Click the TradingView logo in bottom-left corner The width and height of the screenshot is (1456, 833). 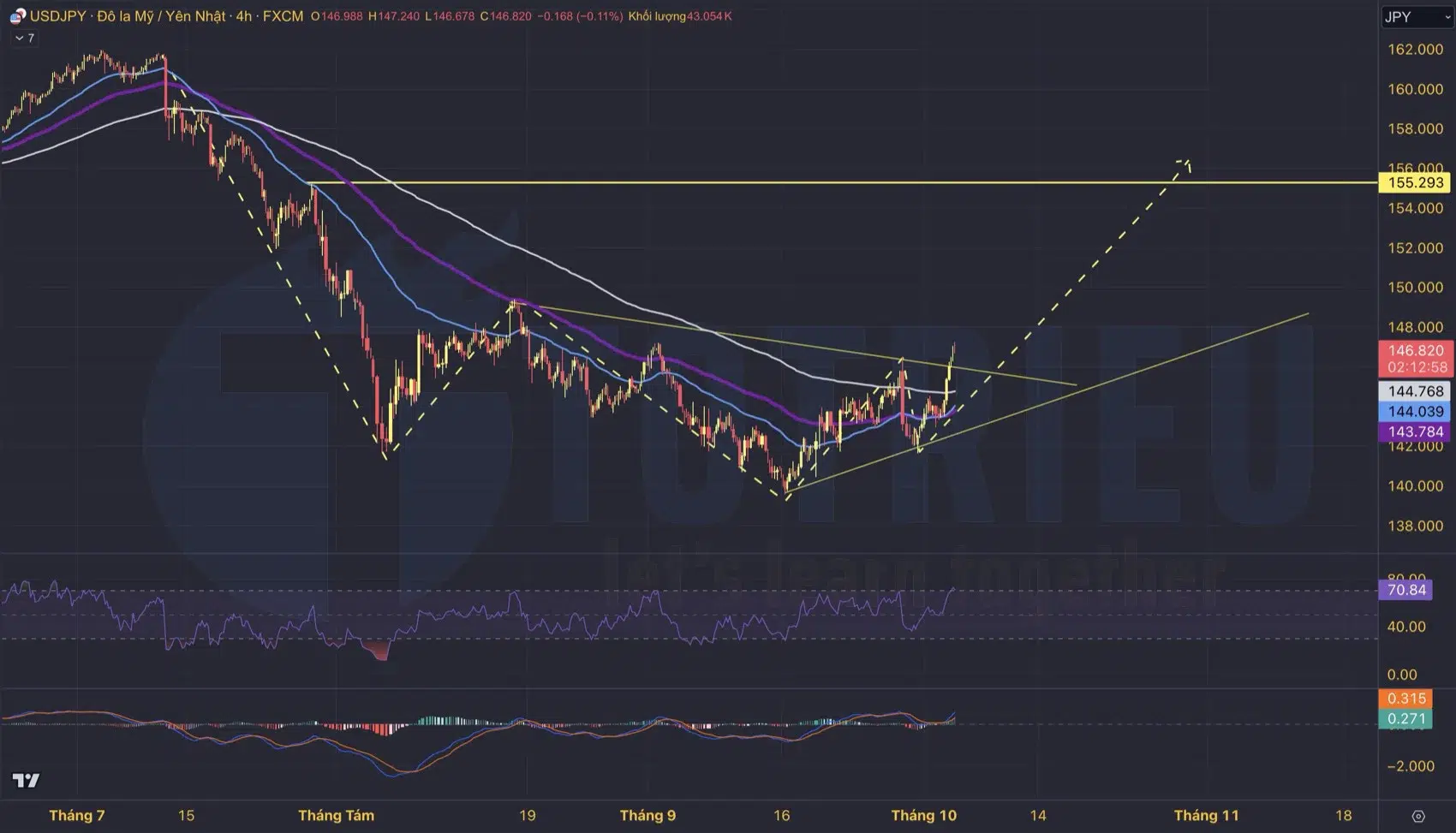point(25,781)
